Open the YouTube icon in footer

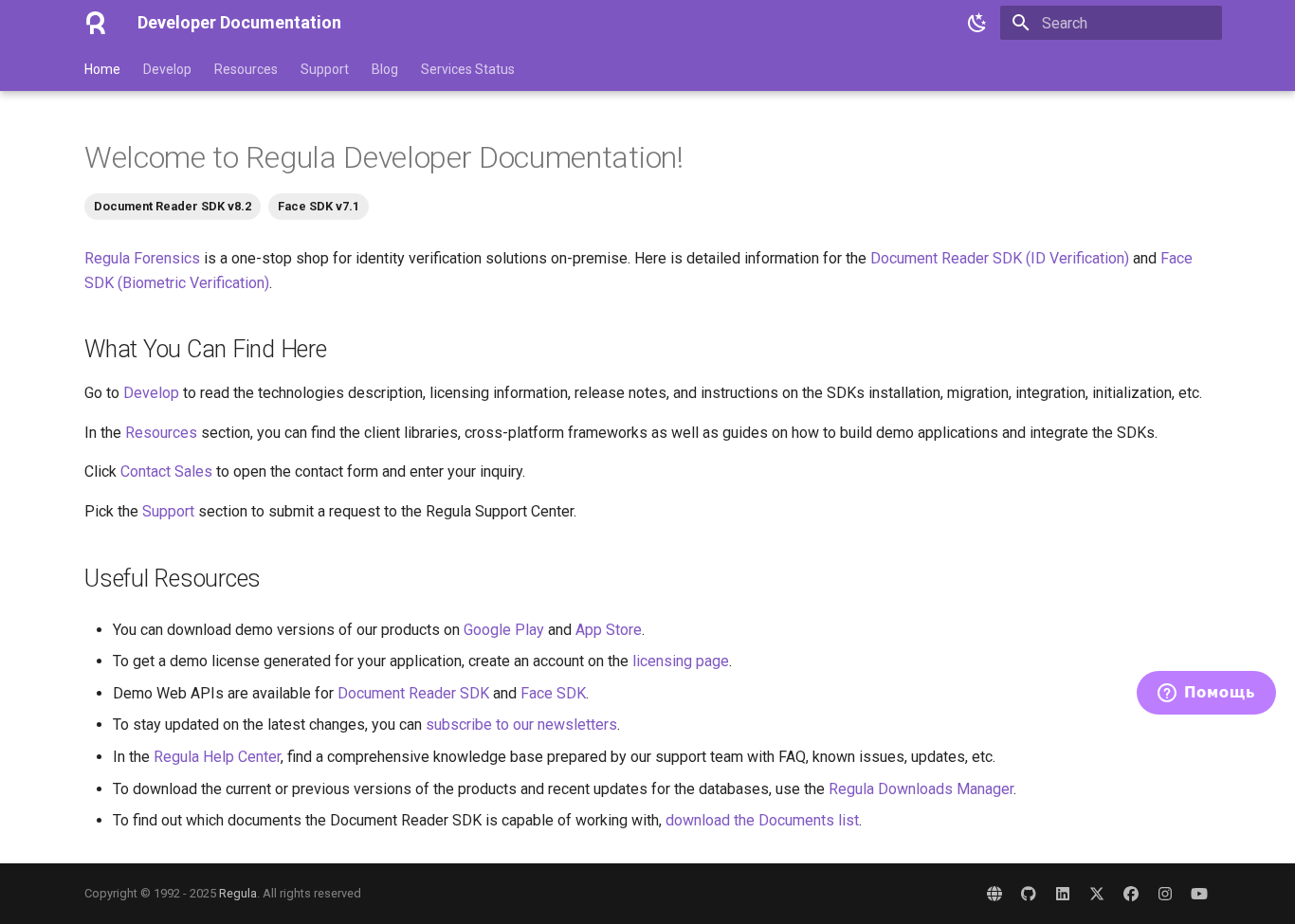click(1199, 894)
